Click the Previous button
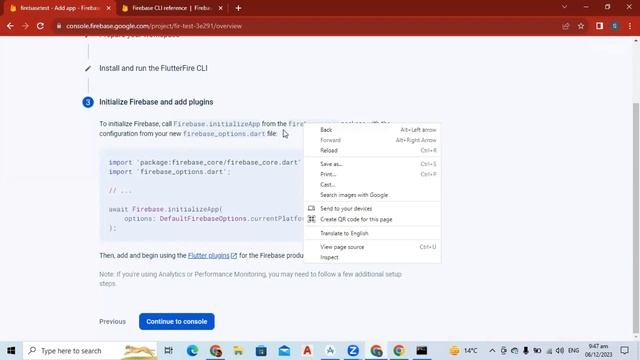Screen dimensions: 640x360 (112, 322)
